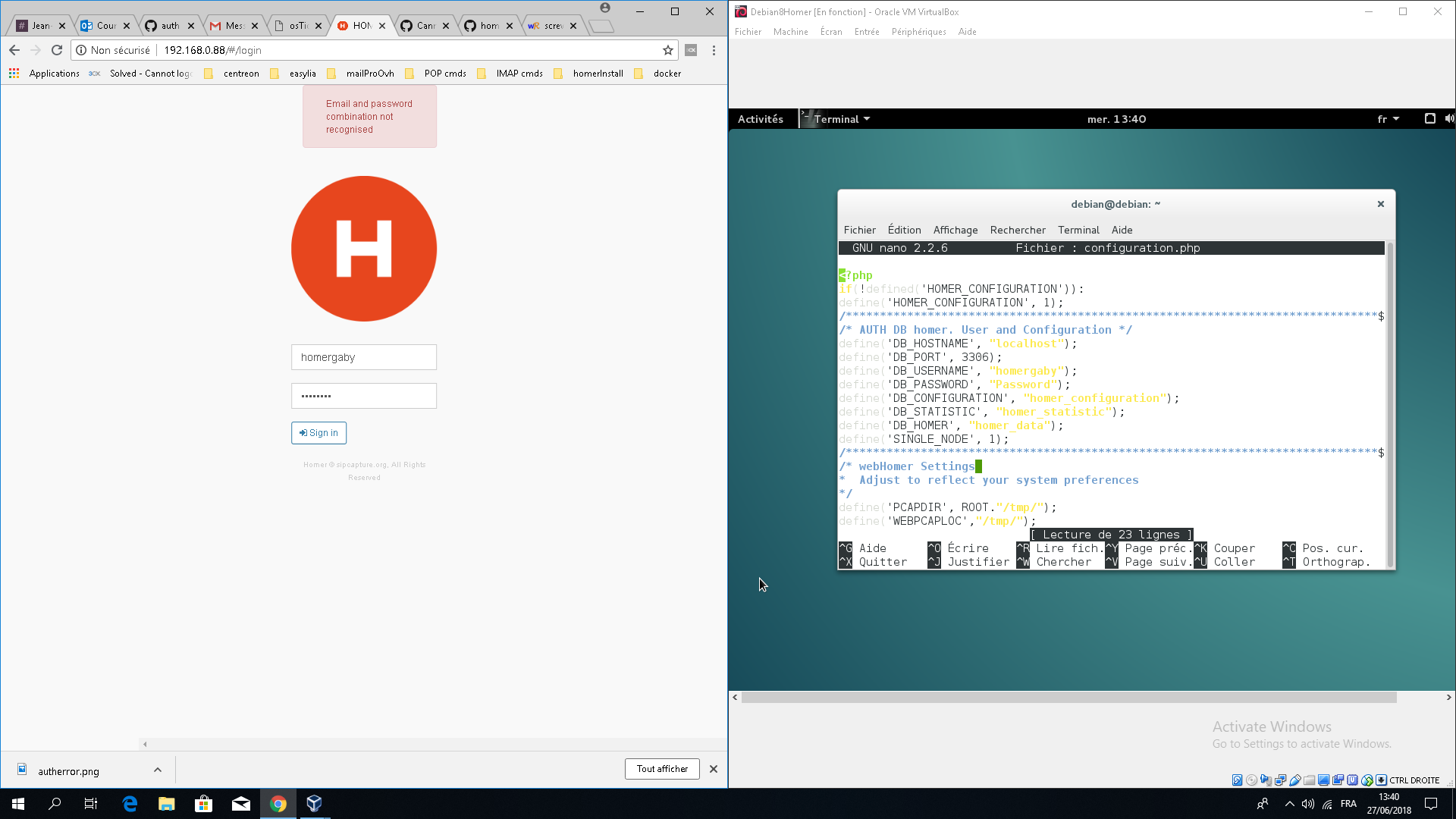Click the network adapter icon in VirtualBox status bar
Viewport: 1456px width, 819px height.
1280,780
